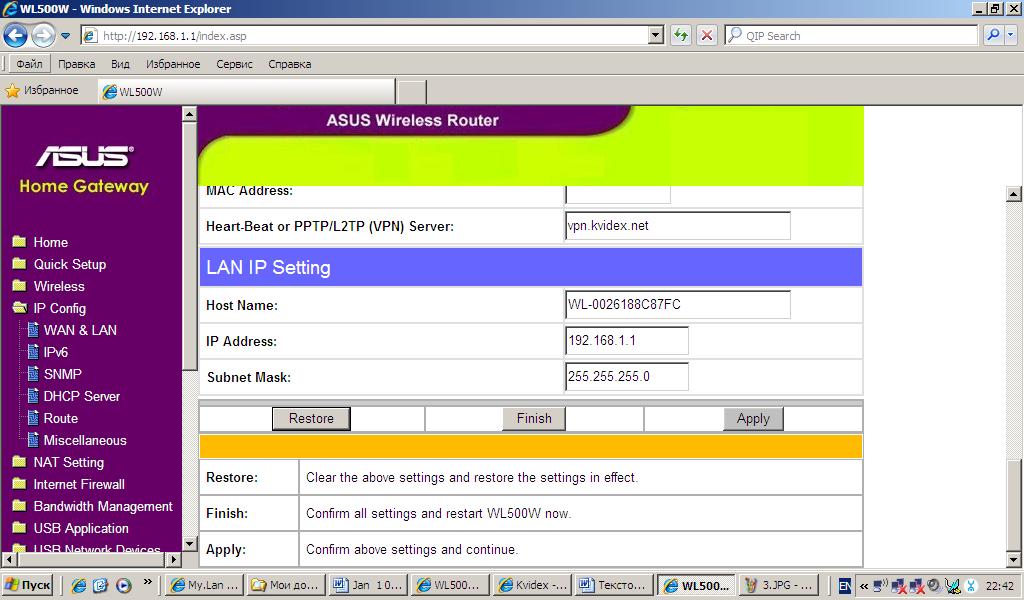
Task: Click the Finish button
Action: click(x=534, y=418)
